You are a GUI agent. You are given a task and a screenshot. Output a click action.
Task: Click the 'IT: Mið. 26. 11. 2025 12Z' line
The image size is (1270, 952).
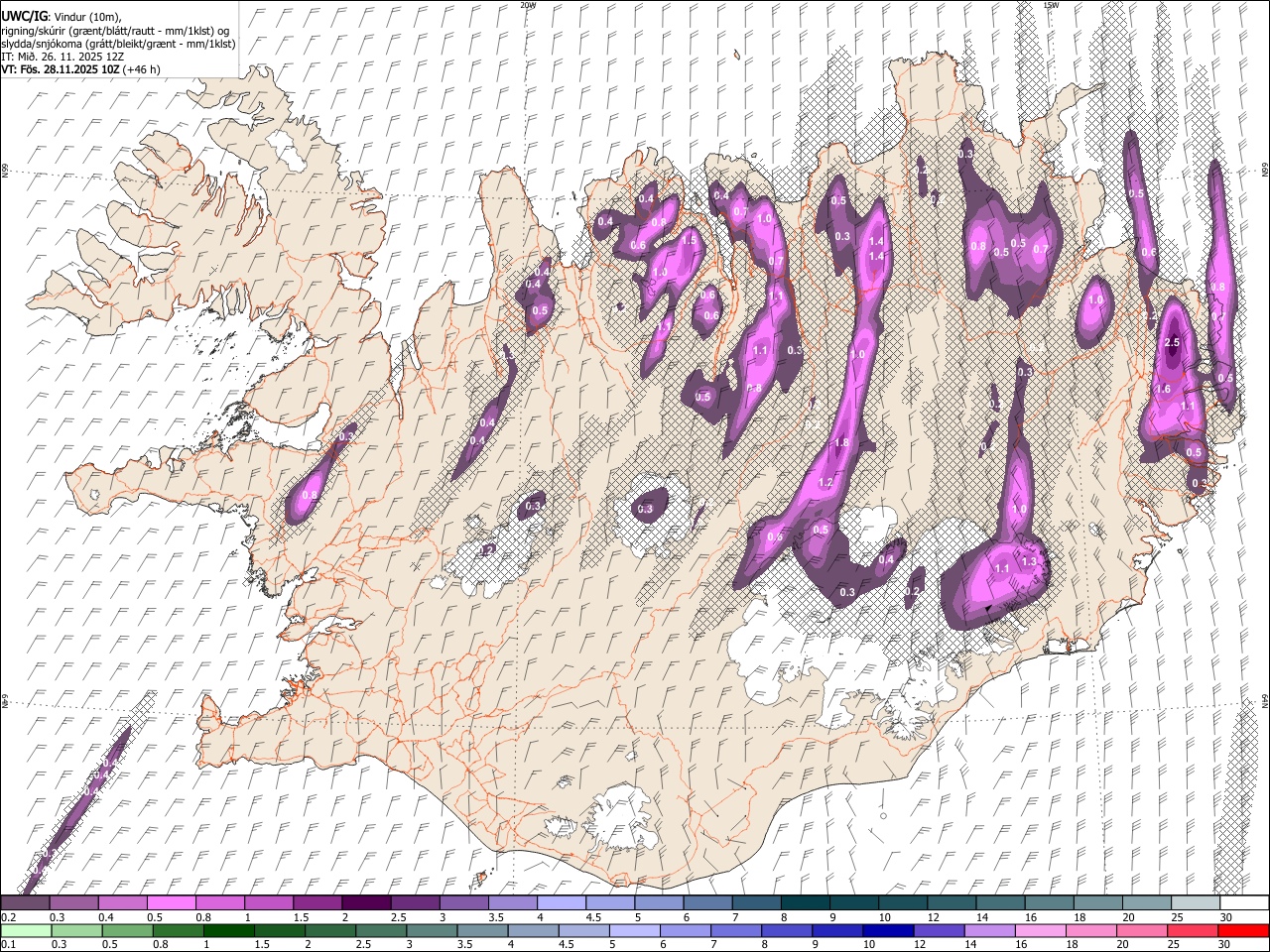click(63, 57)
